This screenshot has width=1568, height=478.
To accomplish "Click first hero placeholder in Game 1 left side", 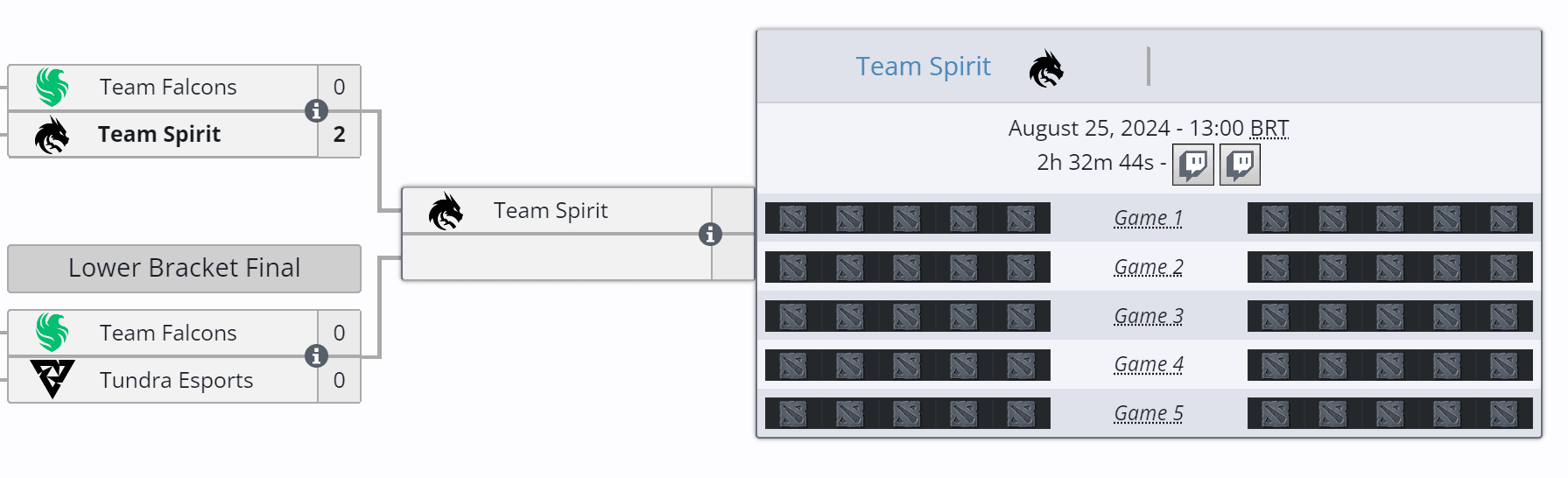I will (792, 218).
